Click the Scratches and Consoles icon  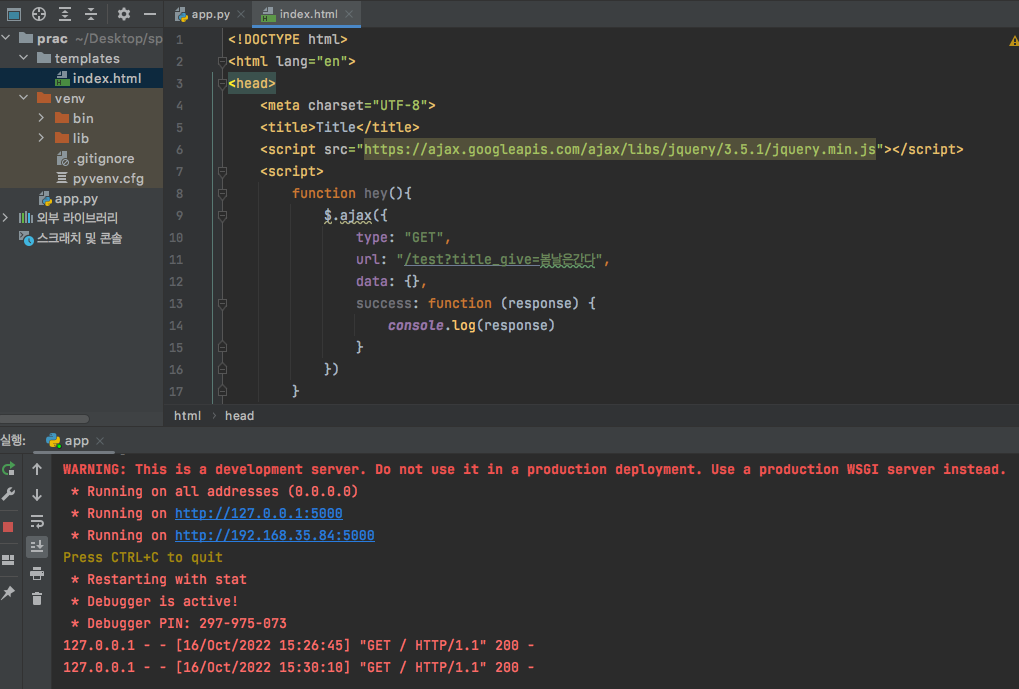[26, 239]
